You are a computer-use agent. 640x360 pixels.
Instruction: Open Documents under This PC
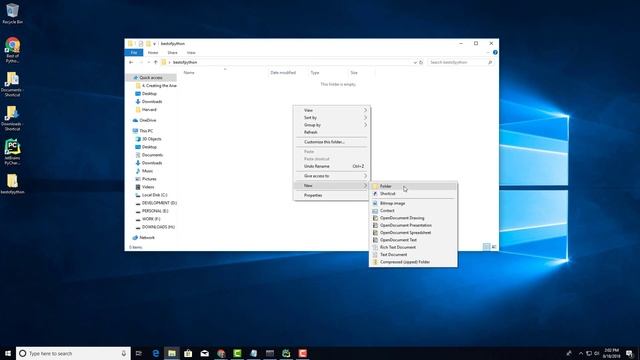tap(152, 155)
